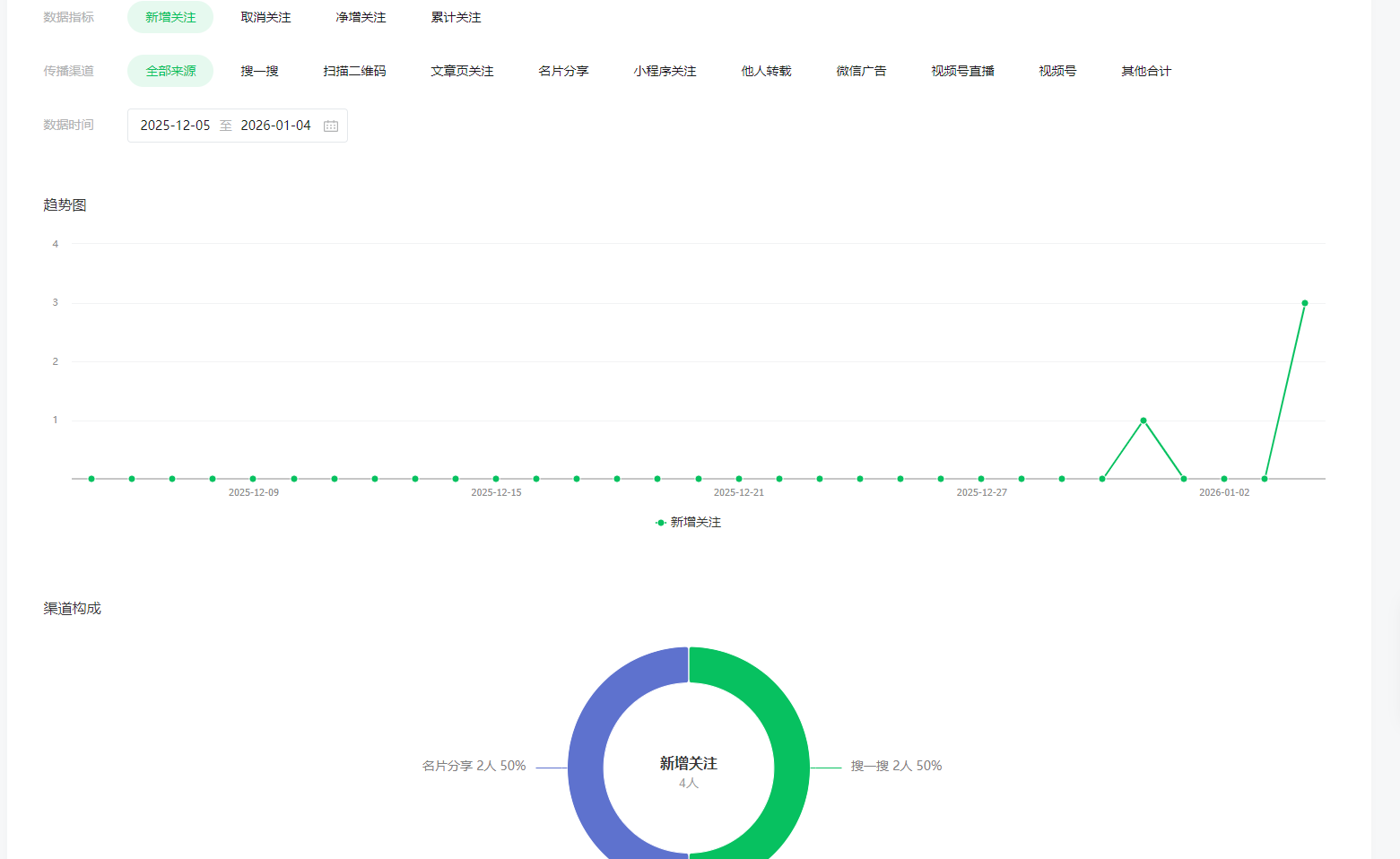Filter channel by 微信广告
This screenshot has width=1400, height=859.
[861, 72]
